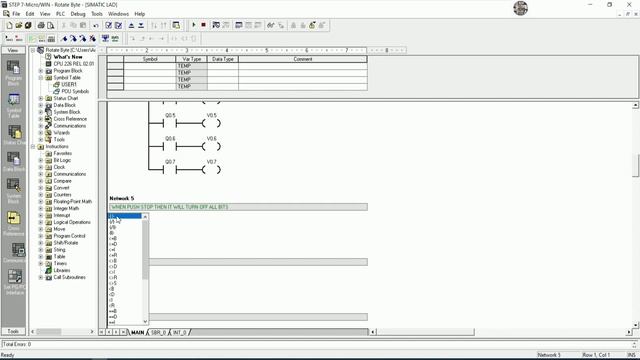
Task: Click the Tools button at the navigation bar bottom
Action: tap(13, 331)
